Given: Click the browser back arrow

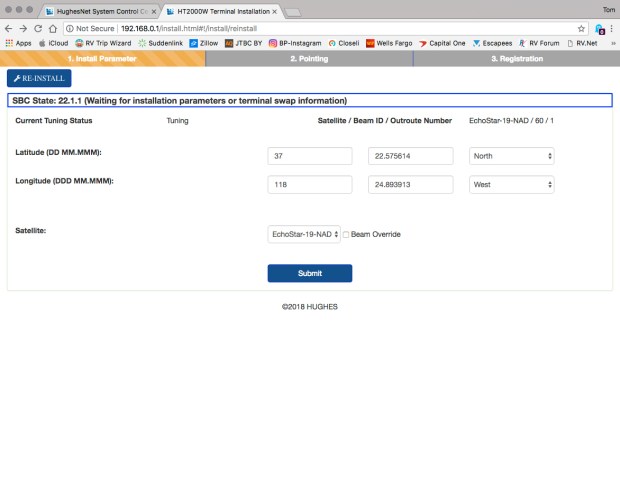Looking at the screenshot, I should click(x=10, y=28).
